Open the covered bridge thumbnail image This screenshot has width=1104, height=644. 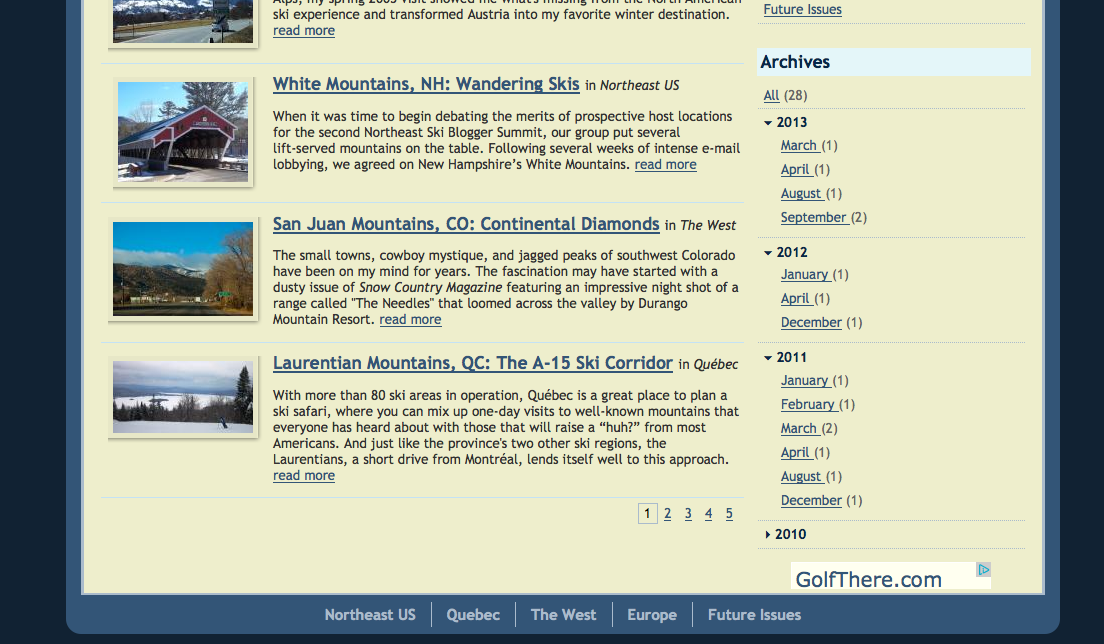tap(183, 132)
